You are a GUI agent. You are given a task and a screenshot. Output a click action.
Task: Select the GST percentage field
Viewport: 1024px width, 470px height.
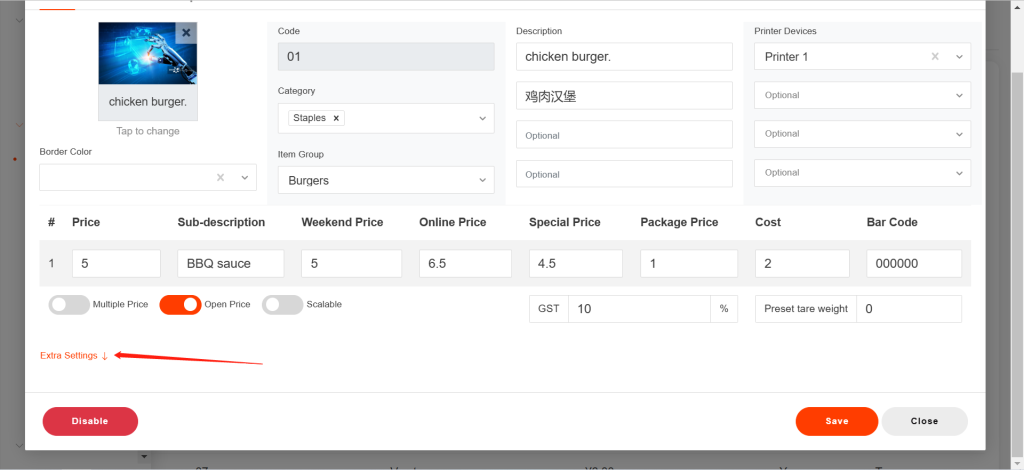638,309
